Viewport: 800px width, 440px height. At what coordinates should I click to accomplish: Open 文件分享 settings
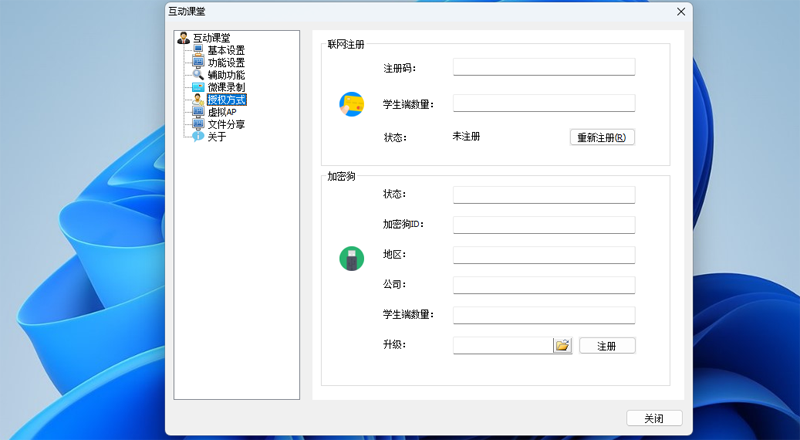click(x=226, y=124)
